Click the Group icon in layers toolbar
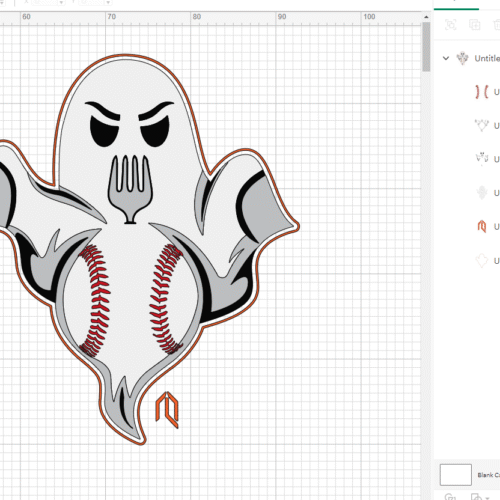Viewport: 500px width, 500px height. [451, 25]
